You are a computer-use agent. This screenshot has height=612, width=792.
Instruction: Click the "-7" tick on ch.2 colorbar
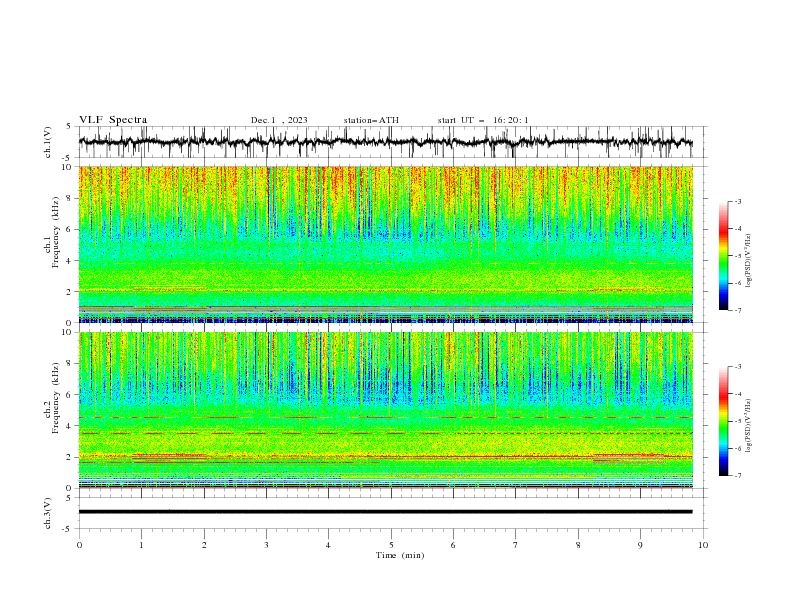pos(738,475)
